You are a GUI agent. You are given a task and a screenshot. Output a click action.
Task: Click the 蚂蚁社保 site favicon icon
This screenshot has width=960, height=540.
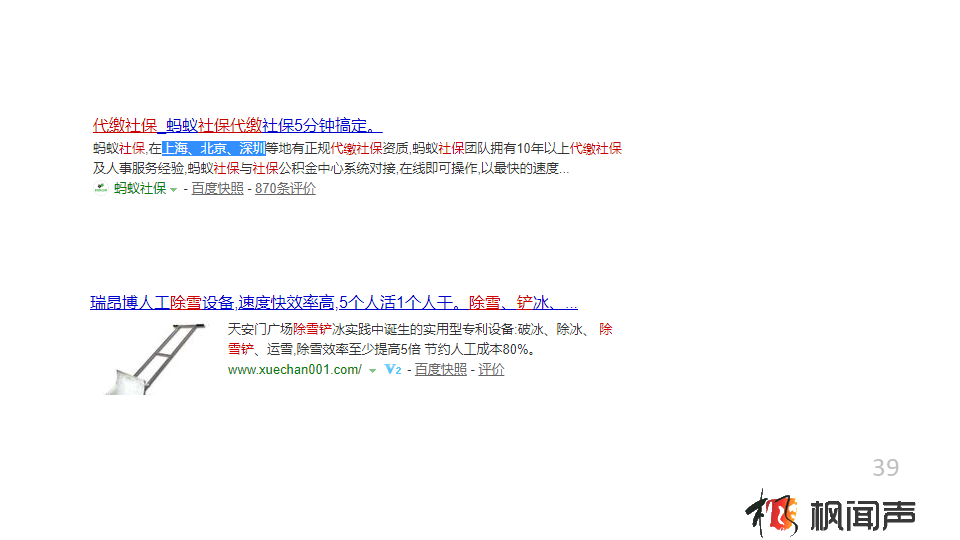click(x=101, y=188)
